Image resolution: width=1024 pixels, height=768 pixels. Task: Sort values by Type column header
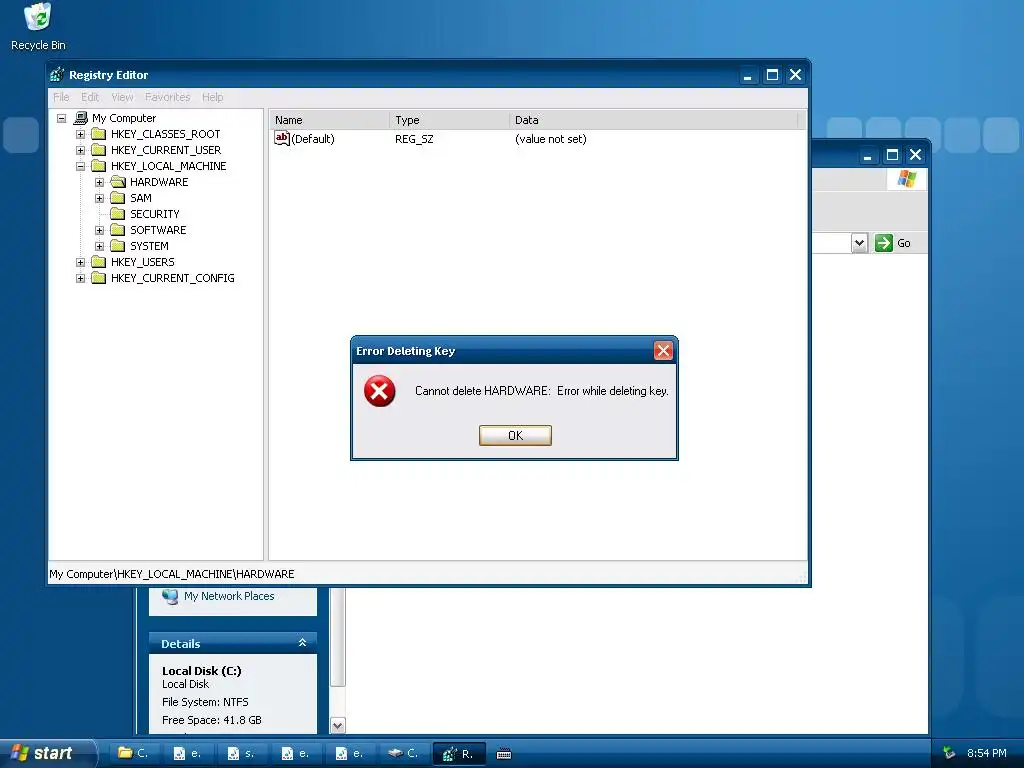(x=449, y=120)
